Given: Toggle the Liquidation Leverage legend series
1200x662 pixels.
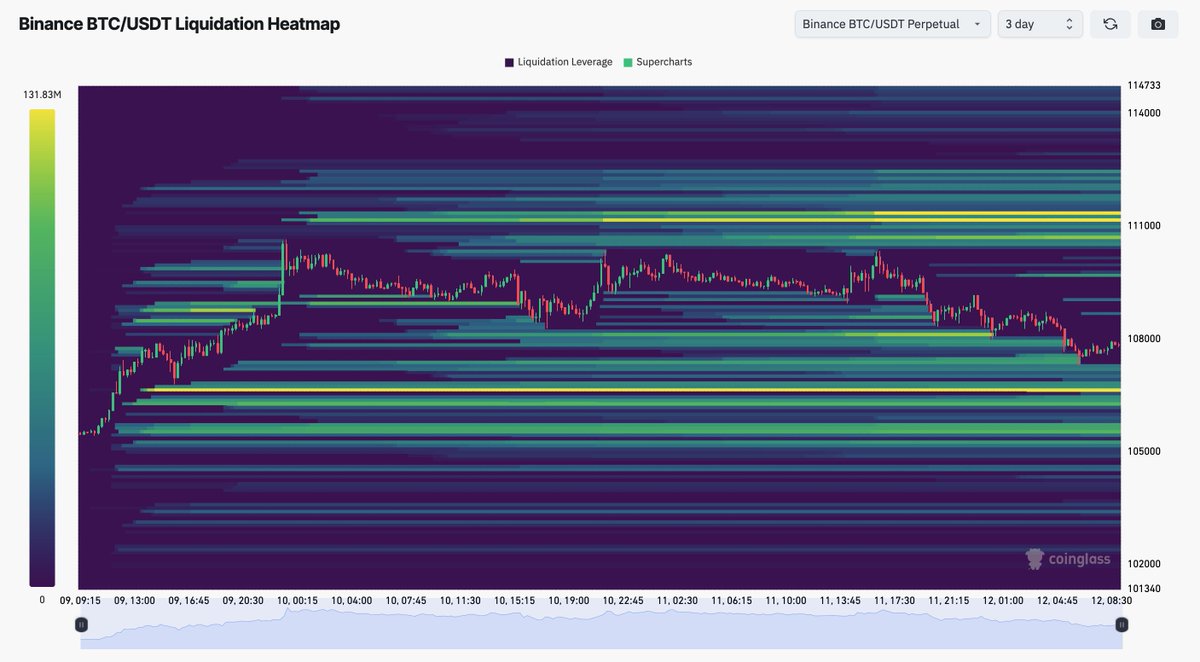Looking at the screenshot, I should pyautogui.click(x=558, y=62).
